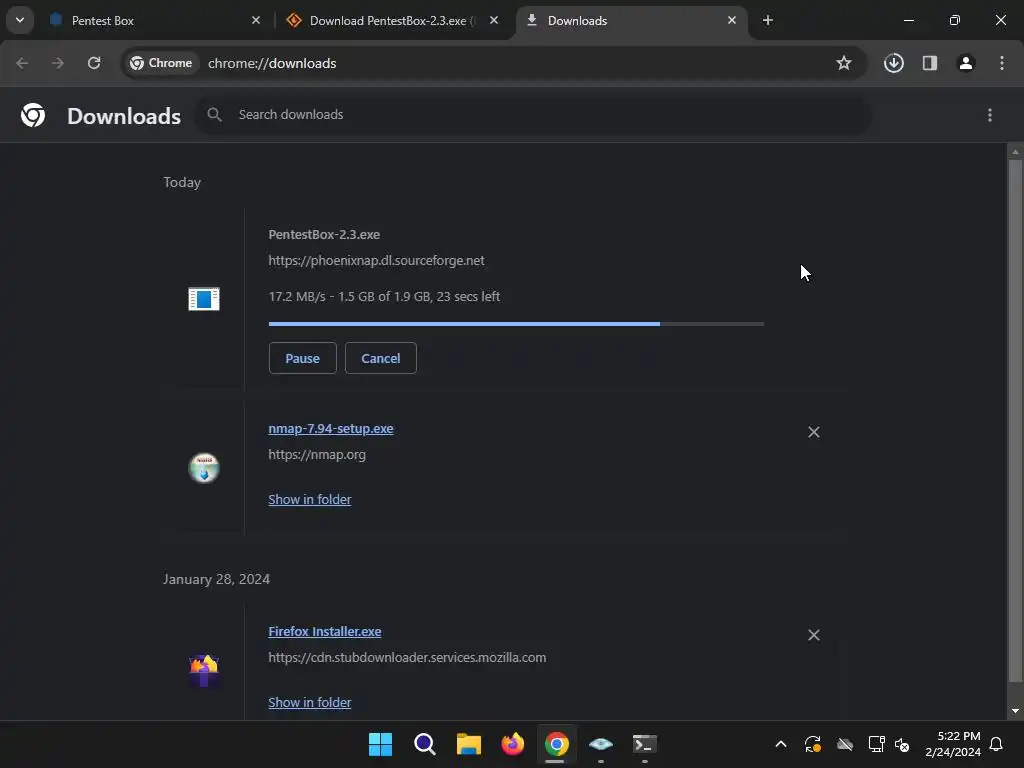Image resolution: width=1024 pixels, height=768 pixels.
Task: Remove nmap-7.94-setup.exe from list
Action: coord(814,432)
